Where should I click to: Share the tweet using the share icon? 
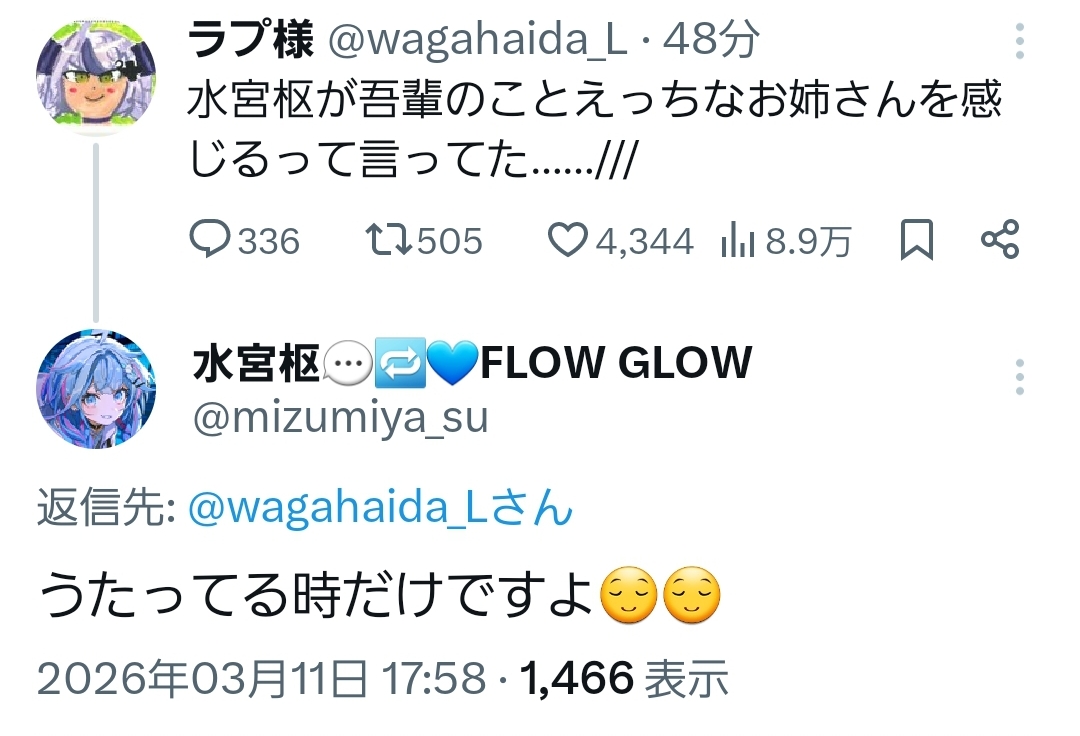(x=1000, y=239)
